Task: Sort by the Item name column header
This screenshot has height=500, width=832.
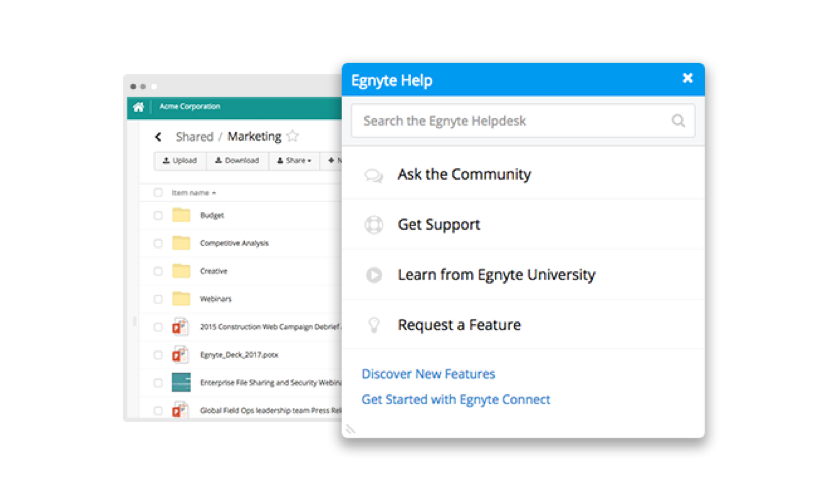Action: pos(193,193)
